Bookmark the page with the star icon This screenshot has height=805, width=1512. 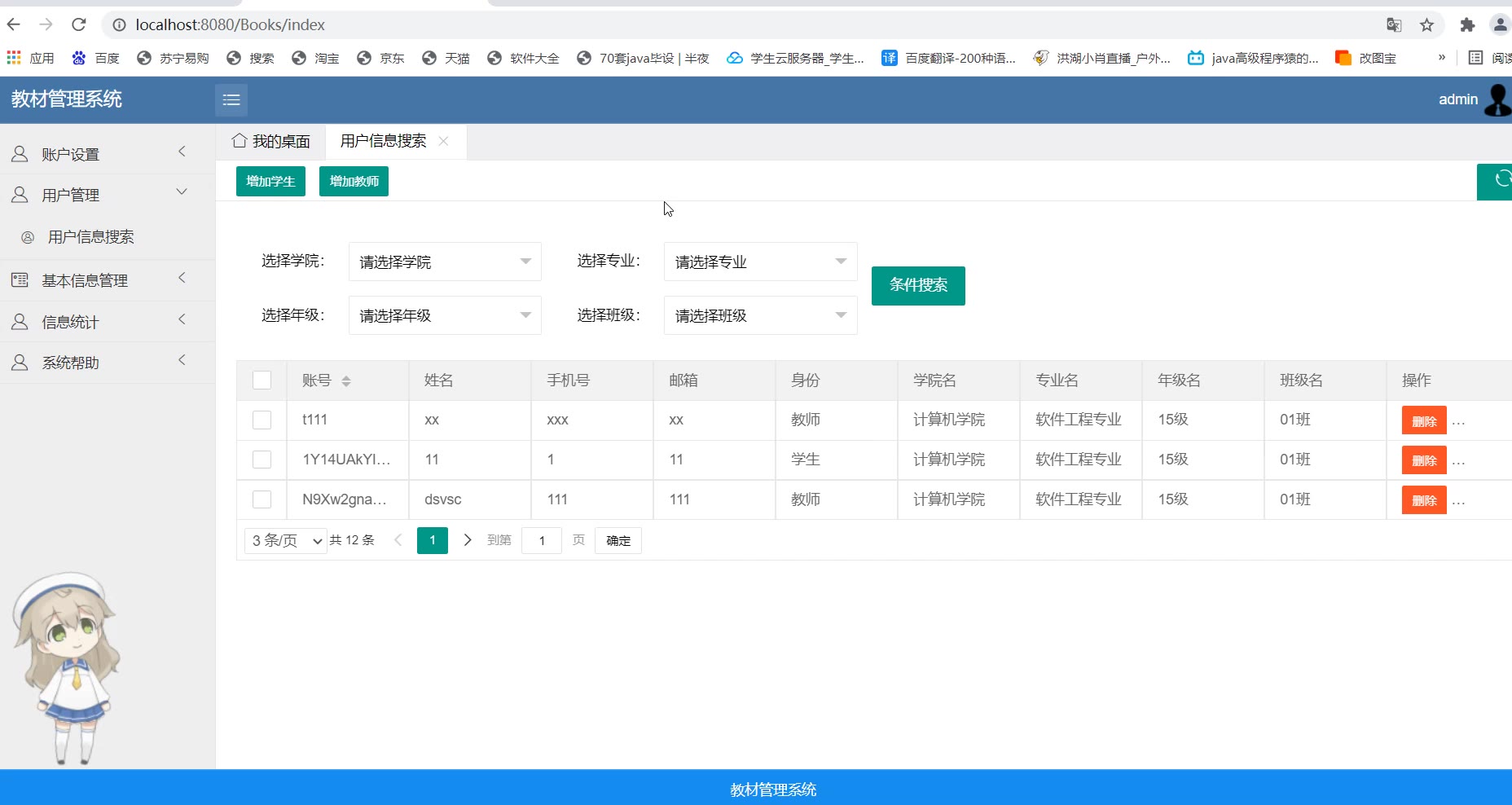pyautogui.click(x=1426, y=25)
